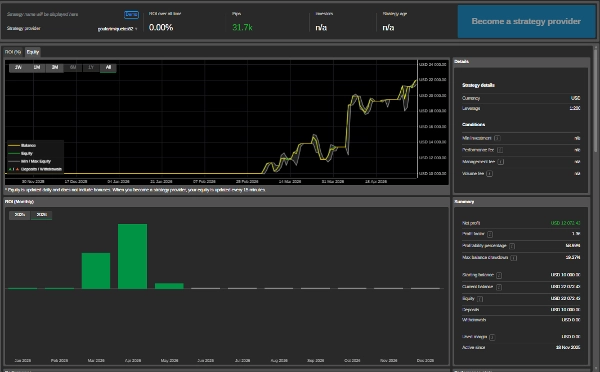Click the Apr 2026 ROI bar
Viewport: 600px width, 372px height.
[132, 256]
